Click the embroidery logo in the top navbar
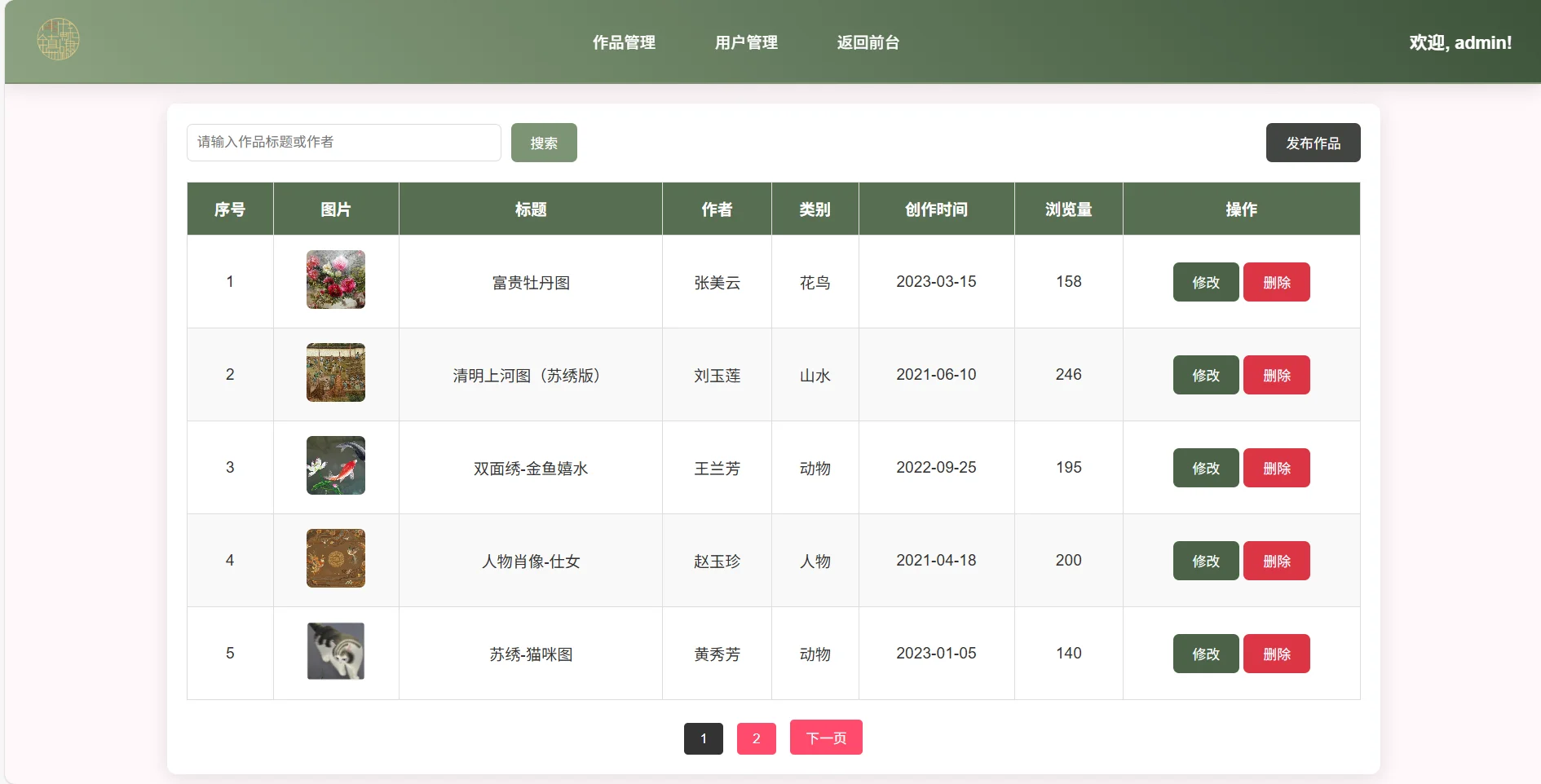The height and width of the screenshot is (784, 1541). 58,38
